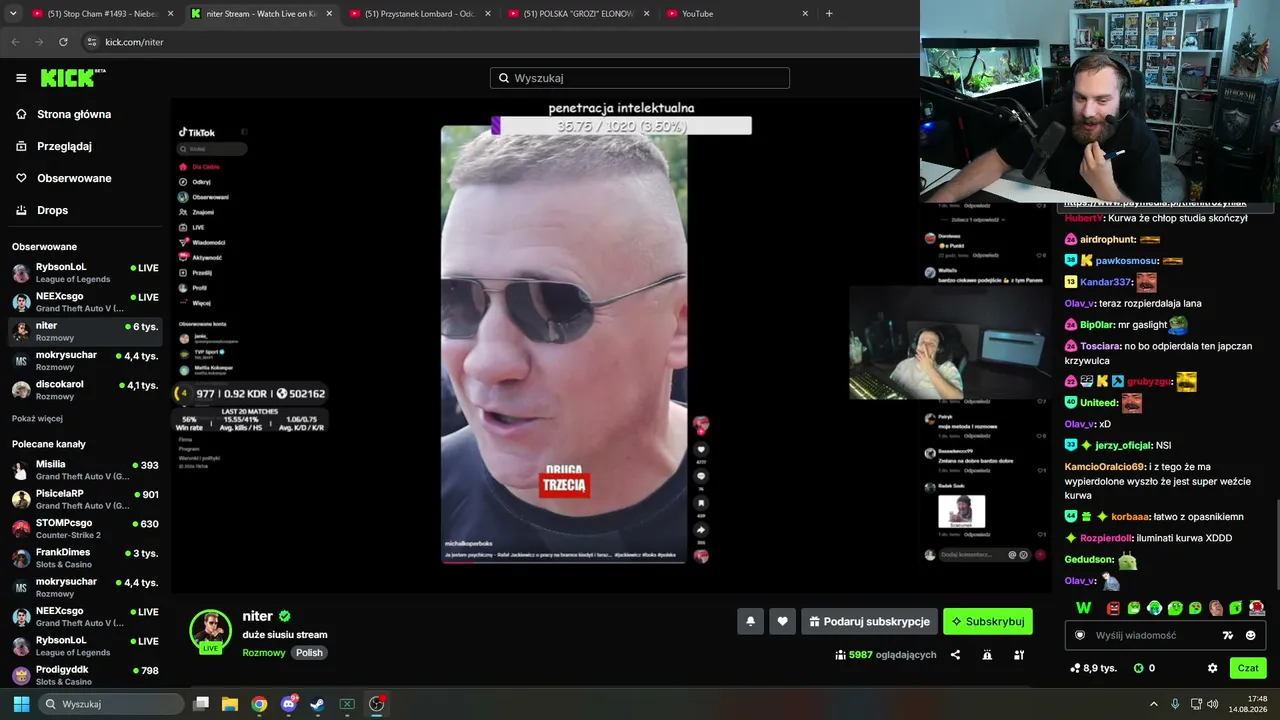Open PisicelaRP recommended channel
1280x720 pixels.
coord(85,499)
